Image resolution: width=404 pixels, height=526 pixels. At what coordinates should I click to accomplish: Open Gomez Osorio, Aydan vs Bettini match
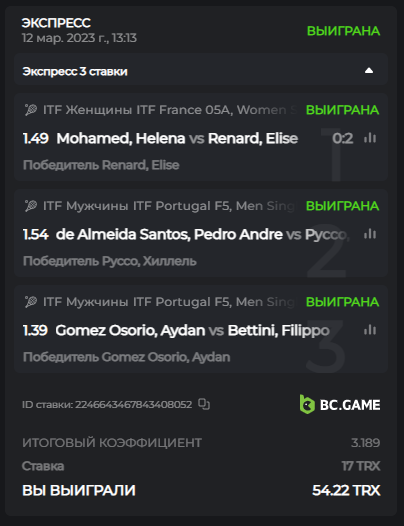point(193,330)
